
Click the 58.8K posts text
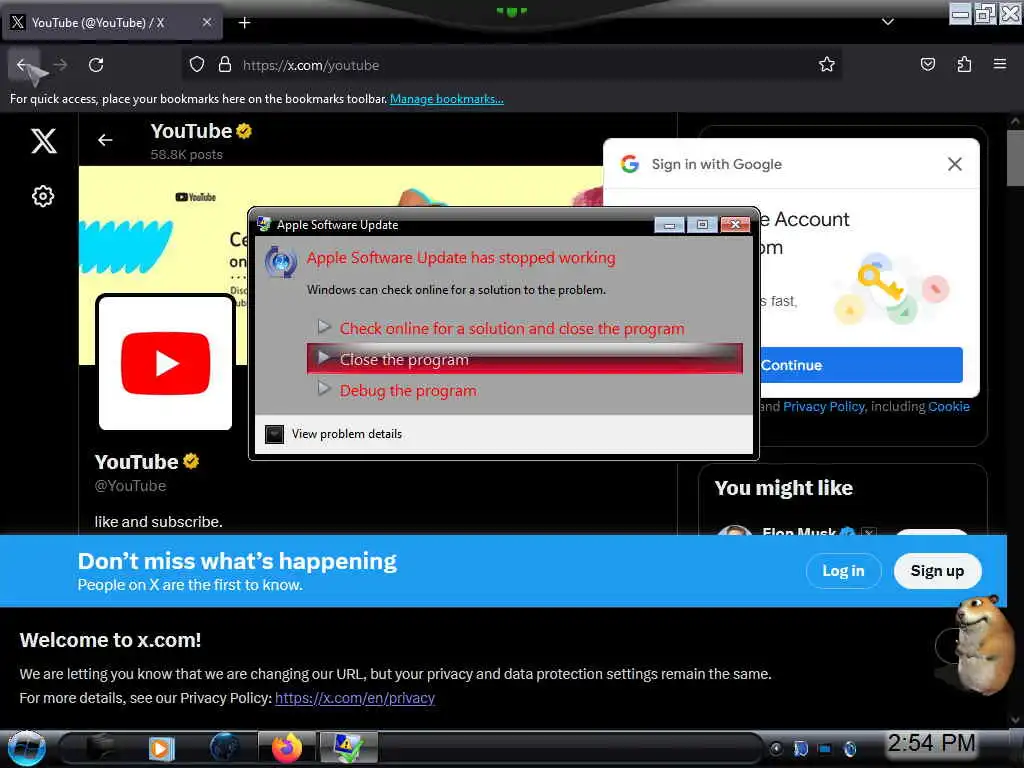(x=187, y=155)
